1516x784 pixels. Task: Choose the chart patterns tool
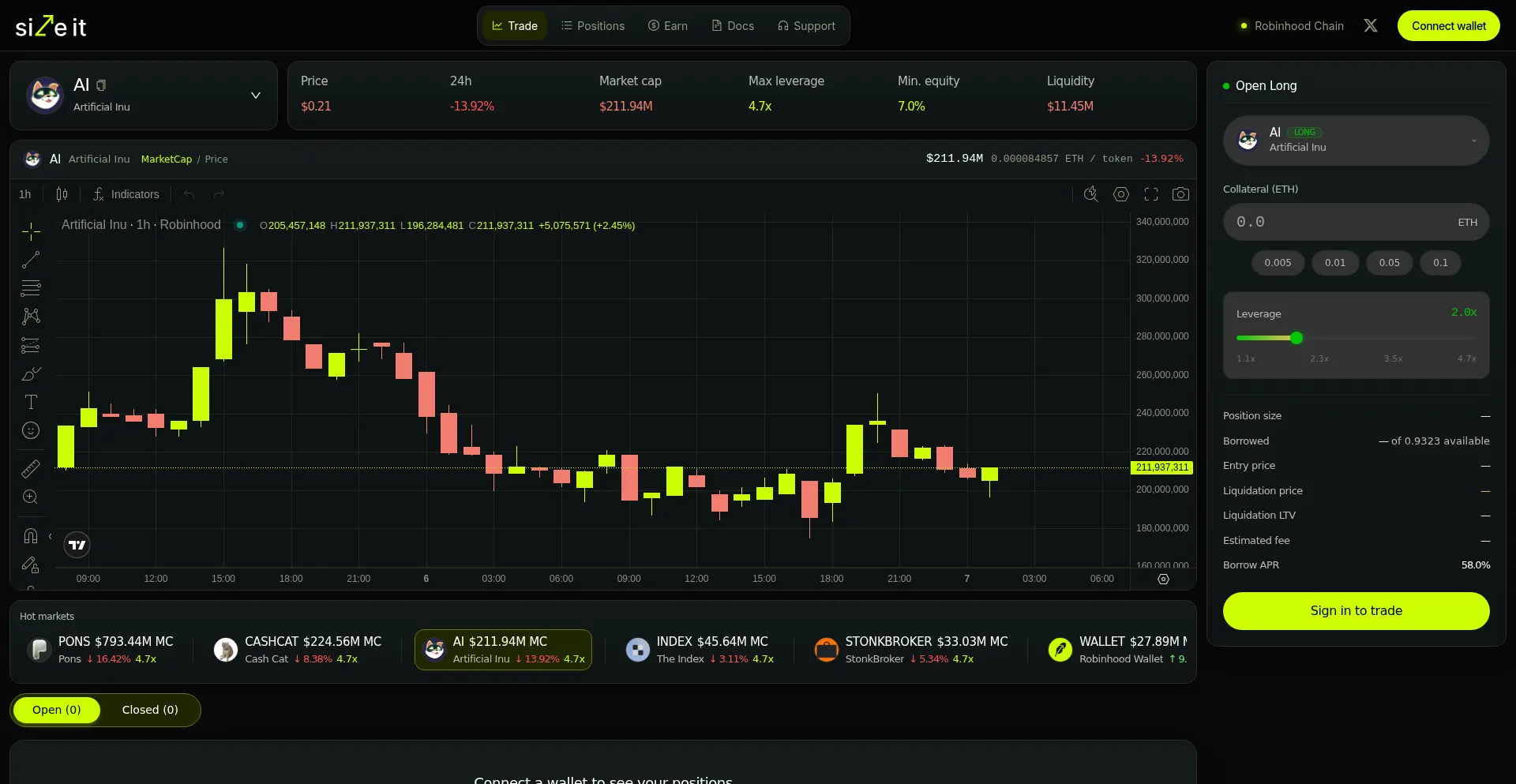(x=31, y=317)
